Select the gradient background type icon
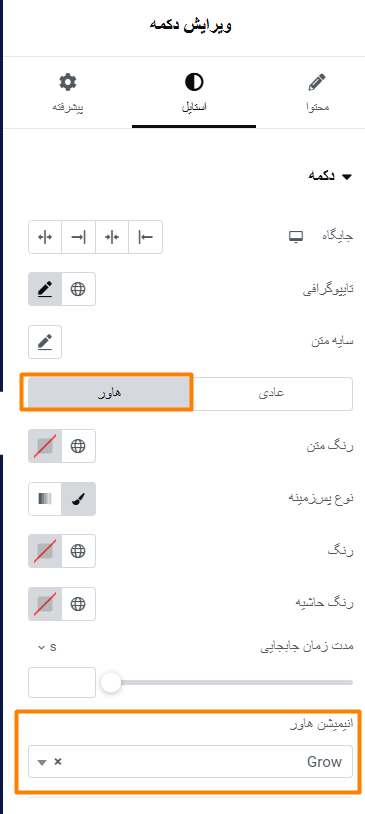The height and width of the screenshot is (814, 365). coord(45,499)
